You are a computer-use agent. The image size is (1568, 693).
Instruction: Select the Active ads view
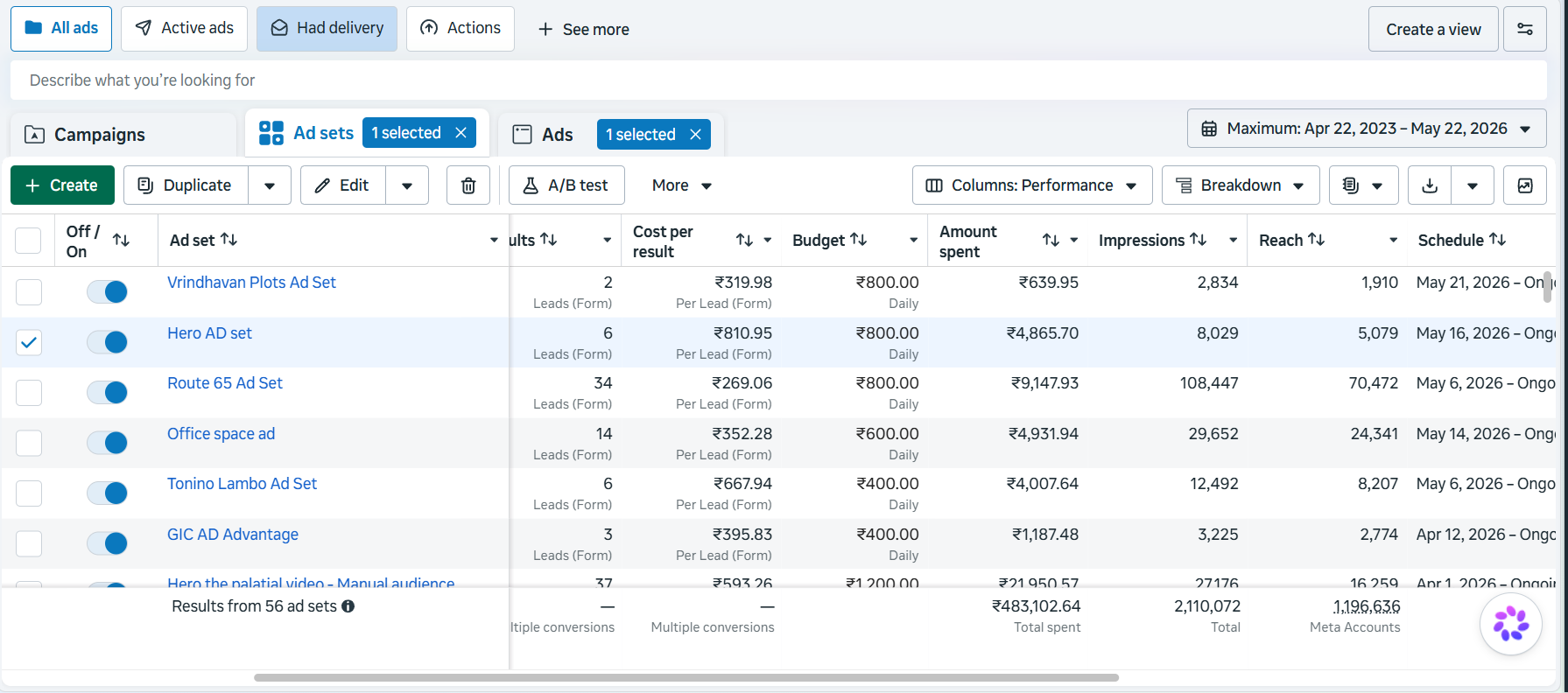coord(184,28)
